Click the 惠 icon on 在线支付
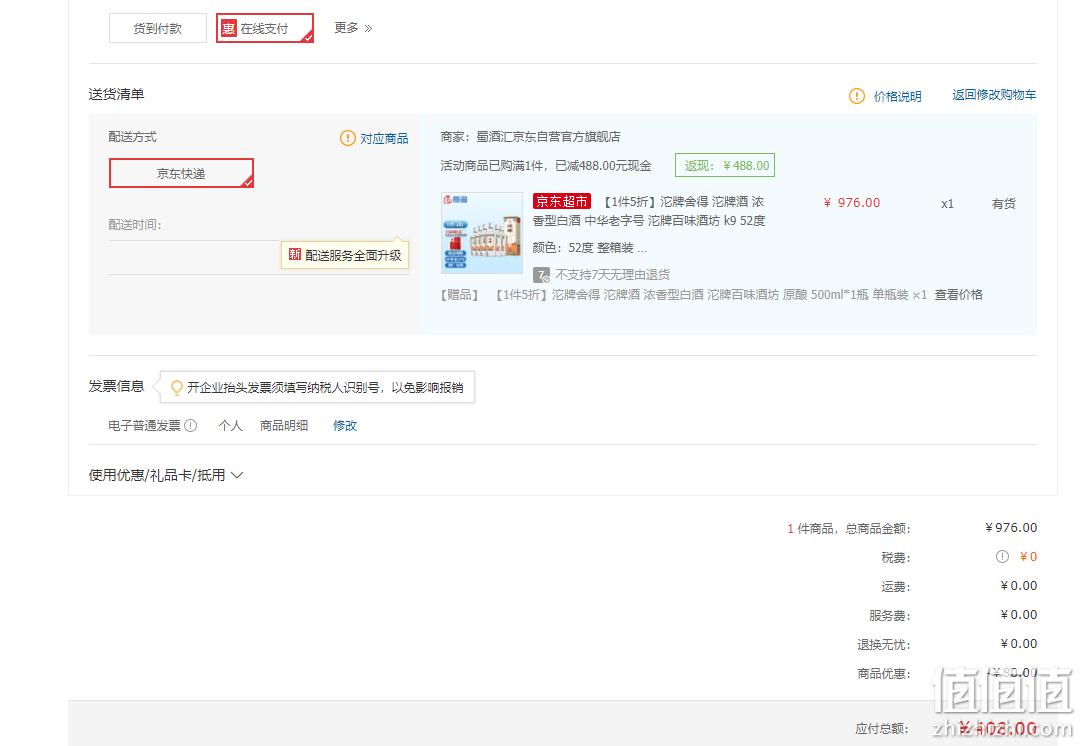Image resolution: width=1082 pixels, height=746 pixels. (x=228, y=28)
